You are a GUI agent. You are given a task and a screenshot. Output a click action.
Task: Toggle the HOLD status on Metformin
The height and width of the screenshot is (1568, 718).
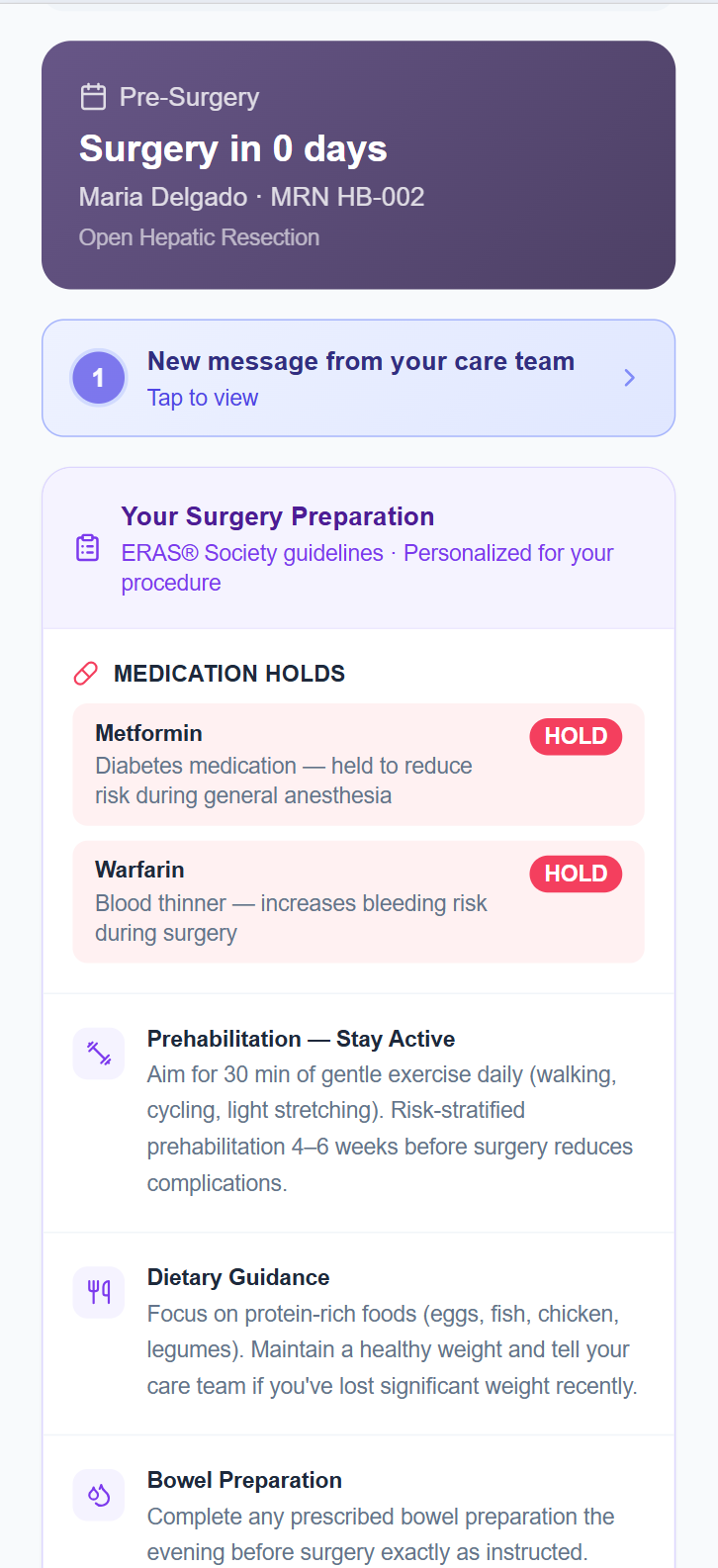576,736
